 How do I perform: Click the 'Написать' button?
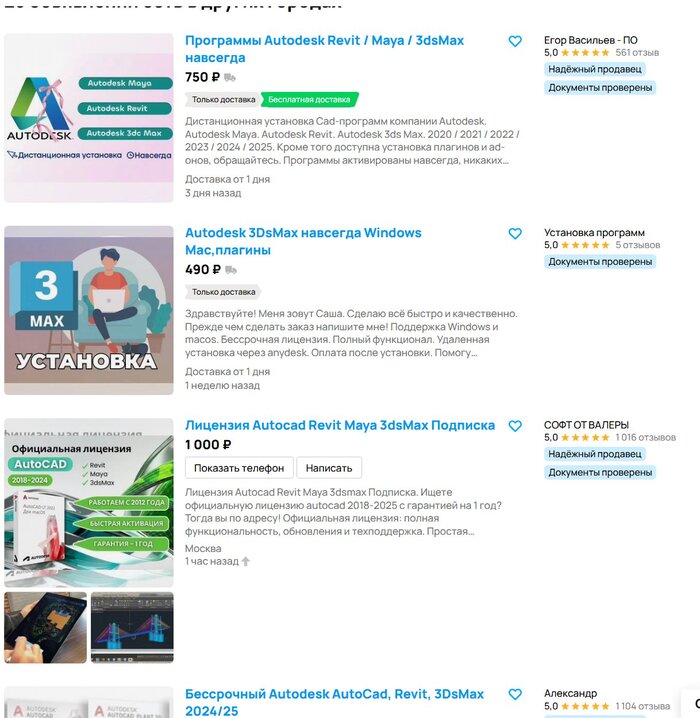coord(329,468)
